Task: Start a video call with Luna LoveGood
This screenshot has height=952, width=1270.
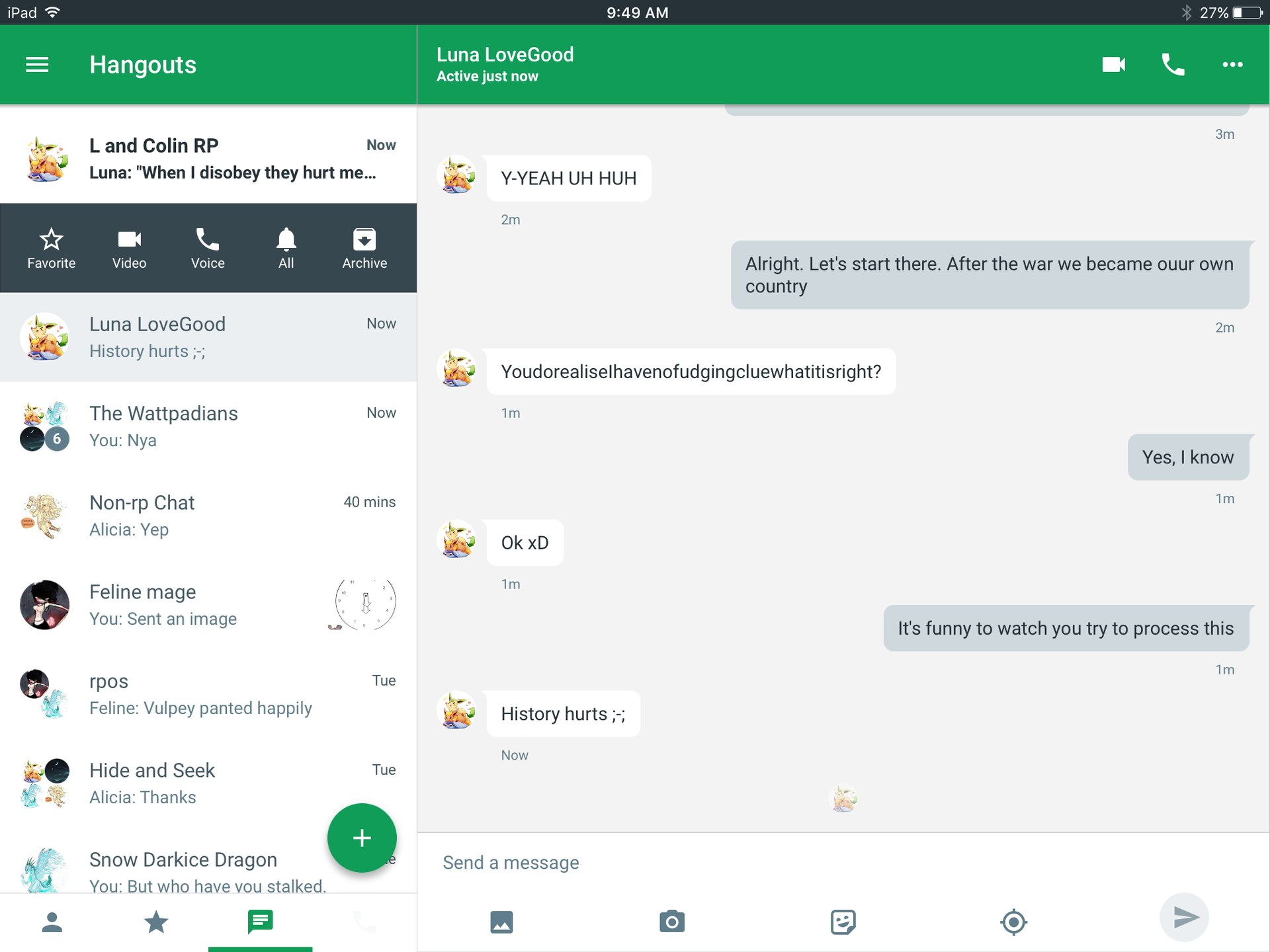Action: tap(1114, 65)
